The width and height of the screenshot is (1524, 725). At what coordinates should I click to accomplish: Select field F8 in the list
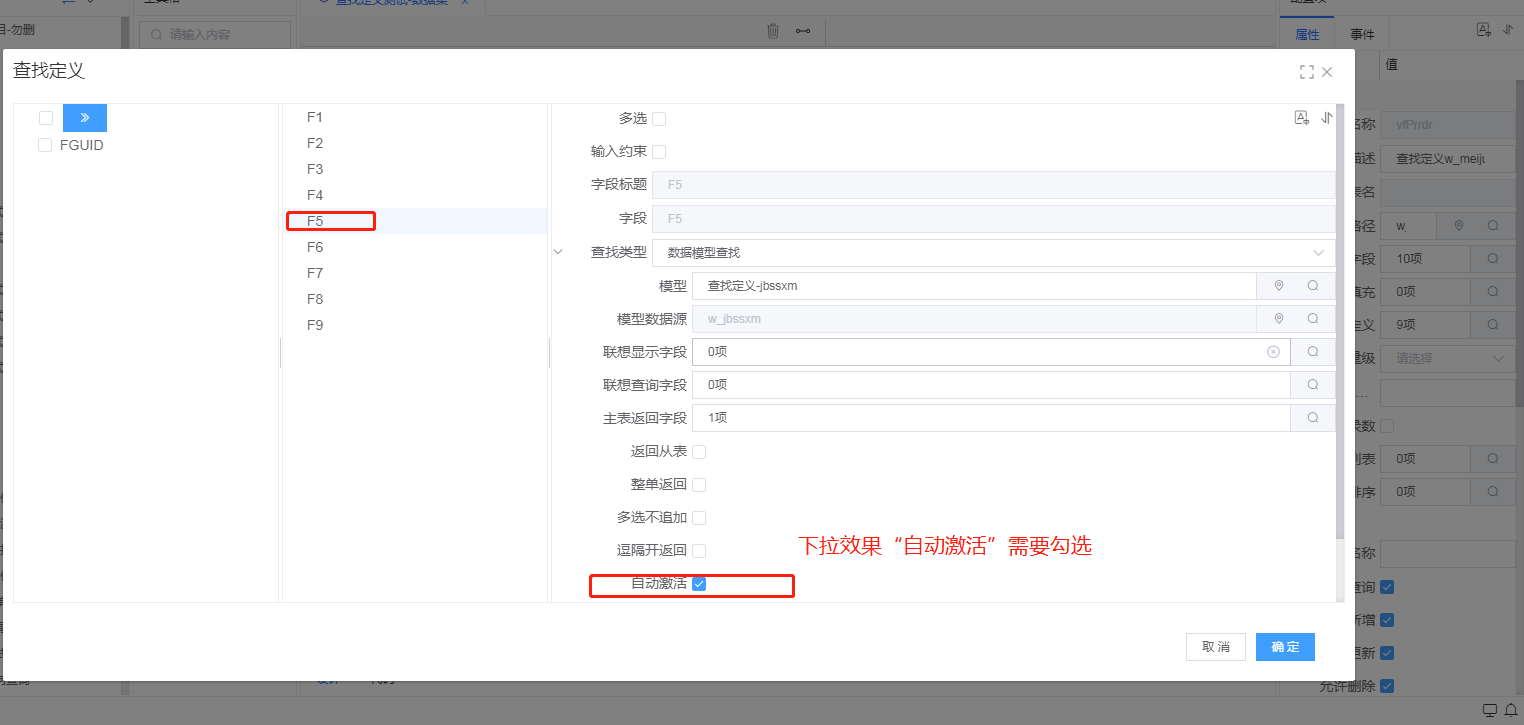pos(315,299)
